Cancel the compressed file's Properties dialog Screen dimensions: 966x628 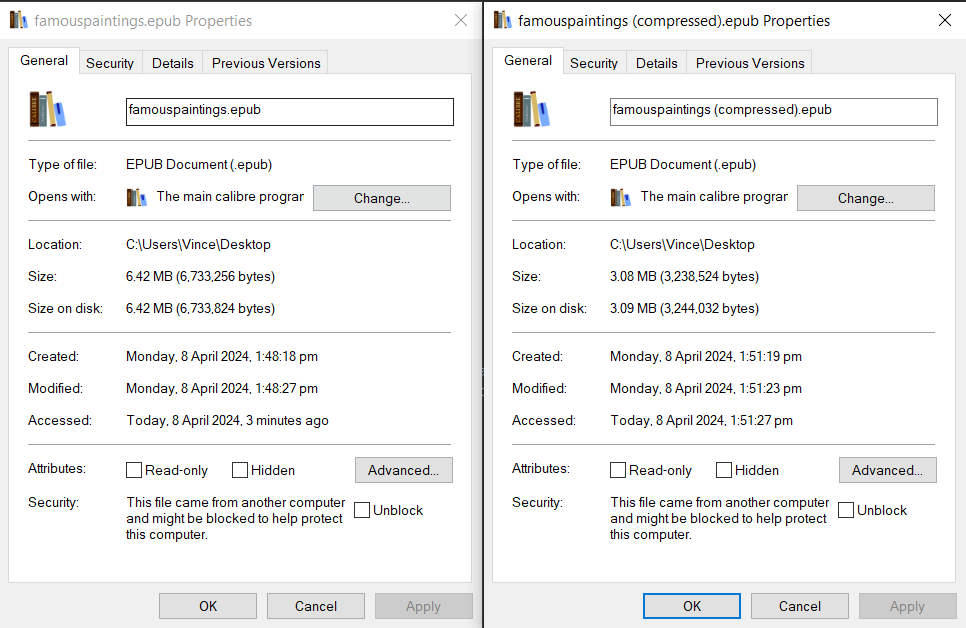(799, 605)
